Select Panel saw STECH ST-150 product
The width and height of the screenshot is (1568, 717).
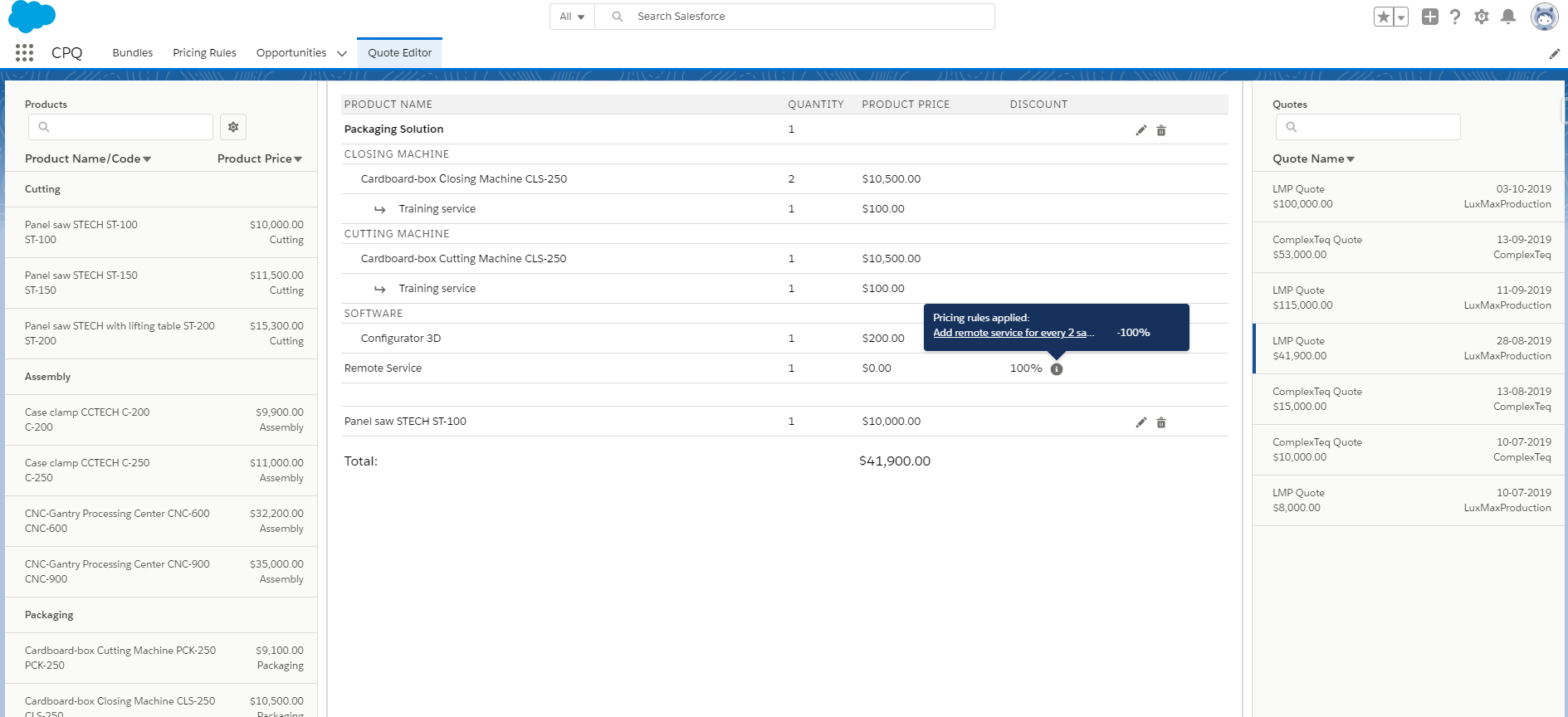tap(161, 283)
